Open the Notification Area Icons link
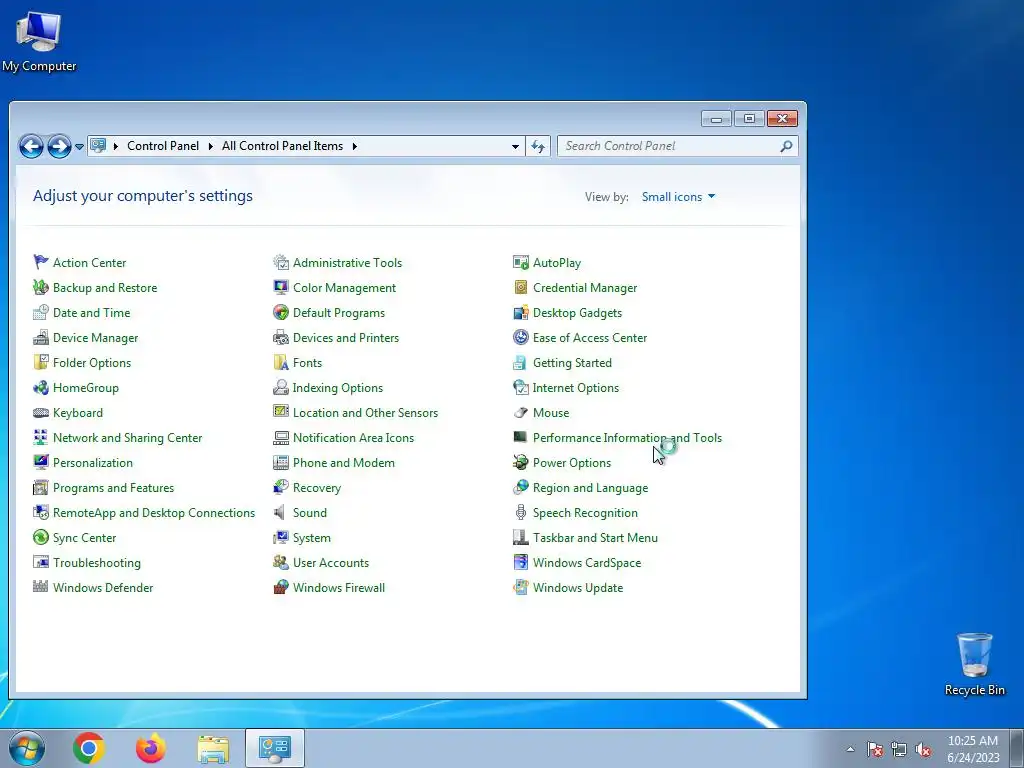This screenshot has height=768, width=1024. click(353, 438)
